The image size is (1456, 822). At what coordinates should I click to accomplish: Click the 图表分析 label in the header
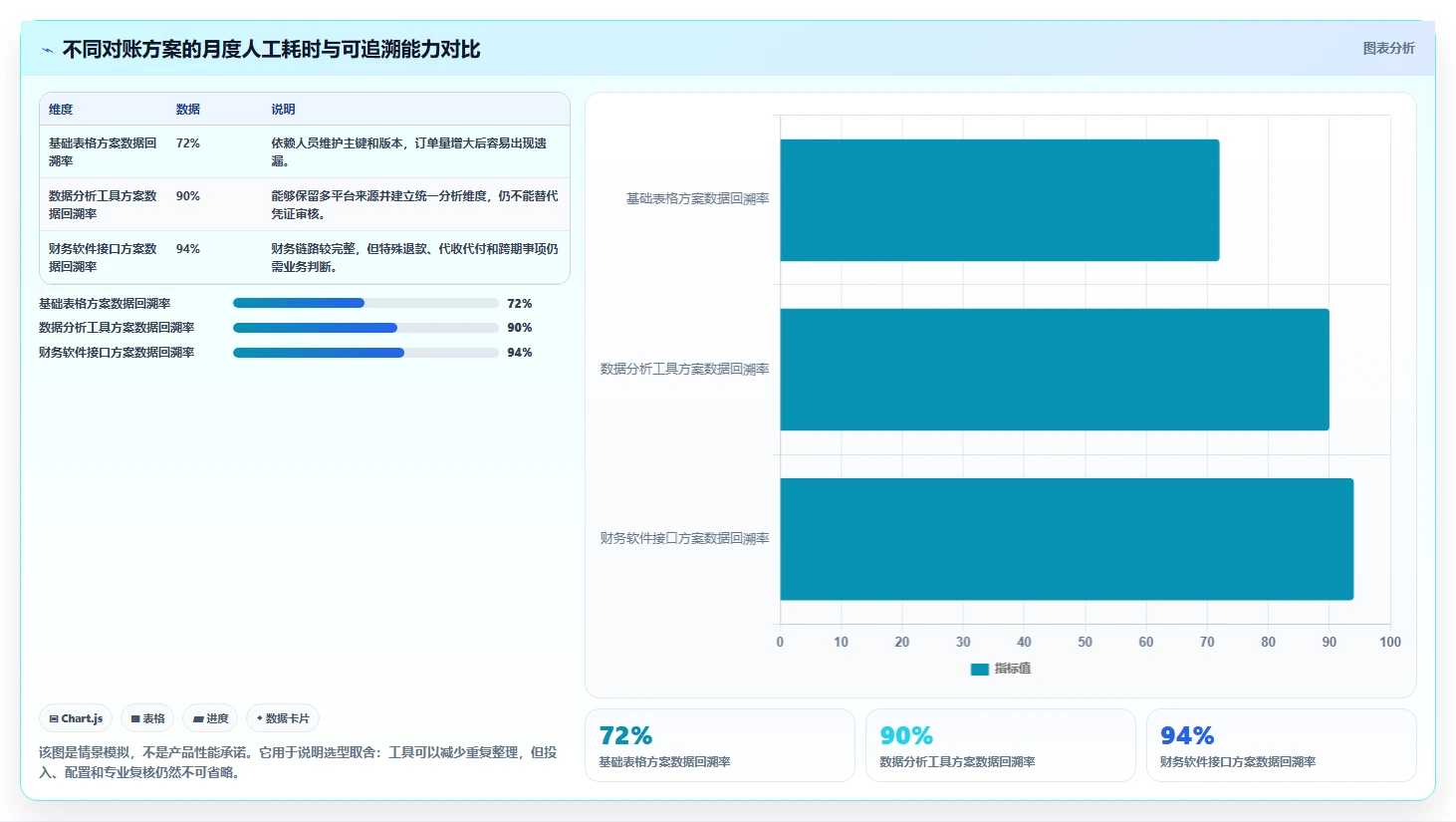pos(1388,48)
